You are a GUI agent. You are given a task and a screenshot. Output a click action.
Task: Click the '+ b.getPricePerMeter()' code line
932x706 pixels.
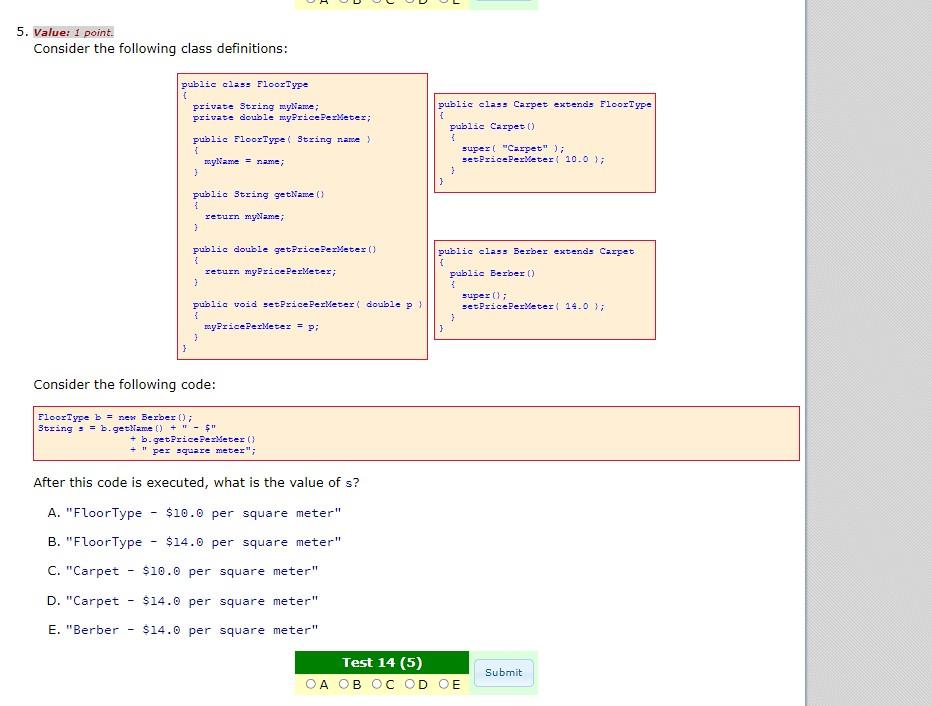(x=193, y=439)
